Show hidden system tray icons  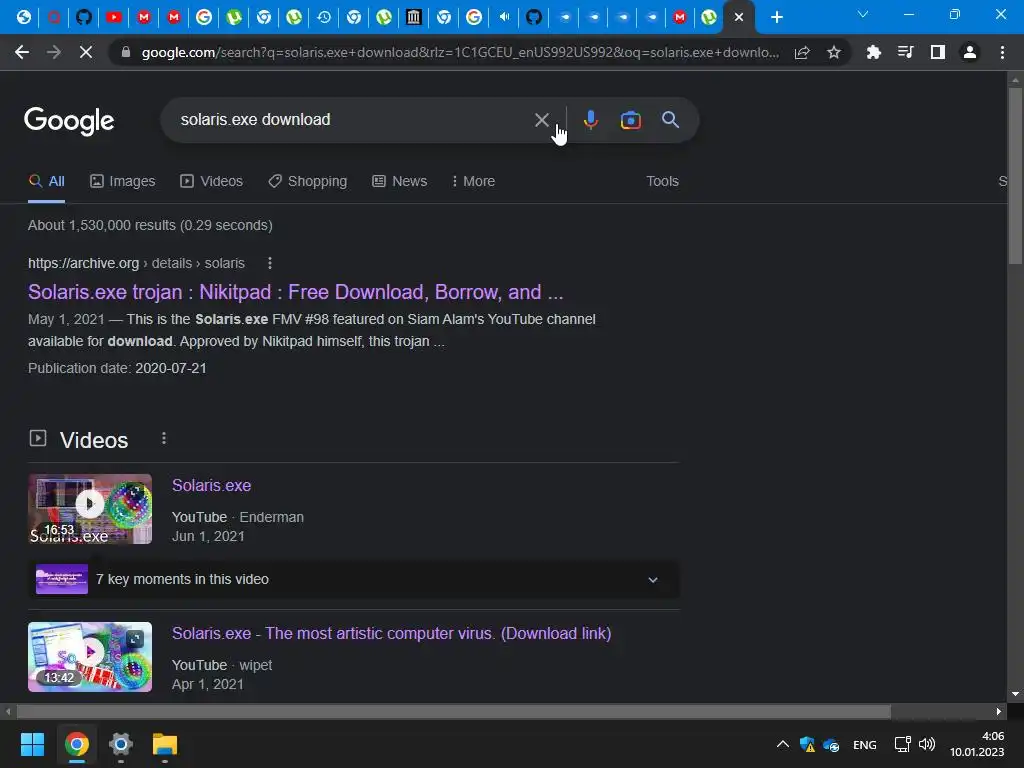(782, 744)
